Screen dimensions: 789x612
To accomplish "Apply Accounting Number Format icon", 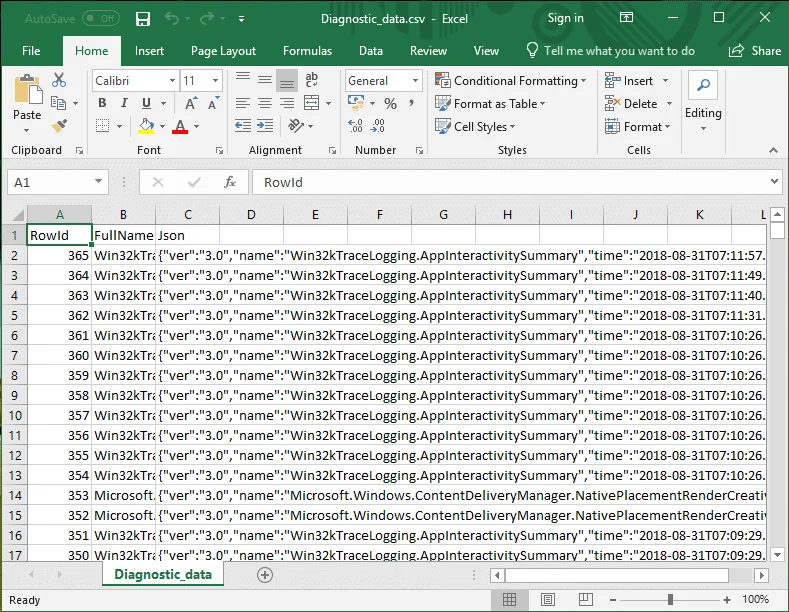I will tap(356, 103).
